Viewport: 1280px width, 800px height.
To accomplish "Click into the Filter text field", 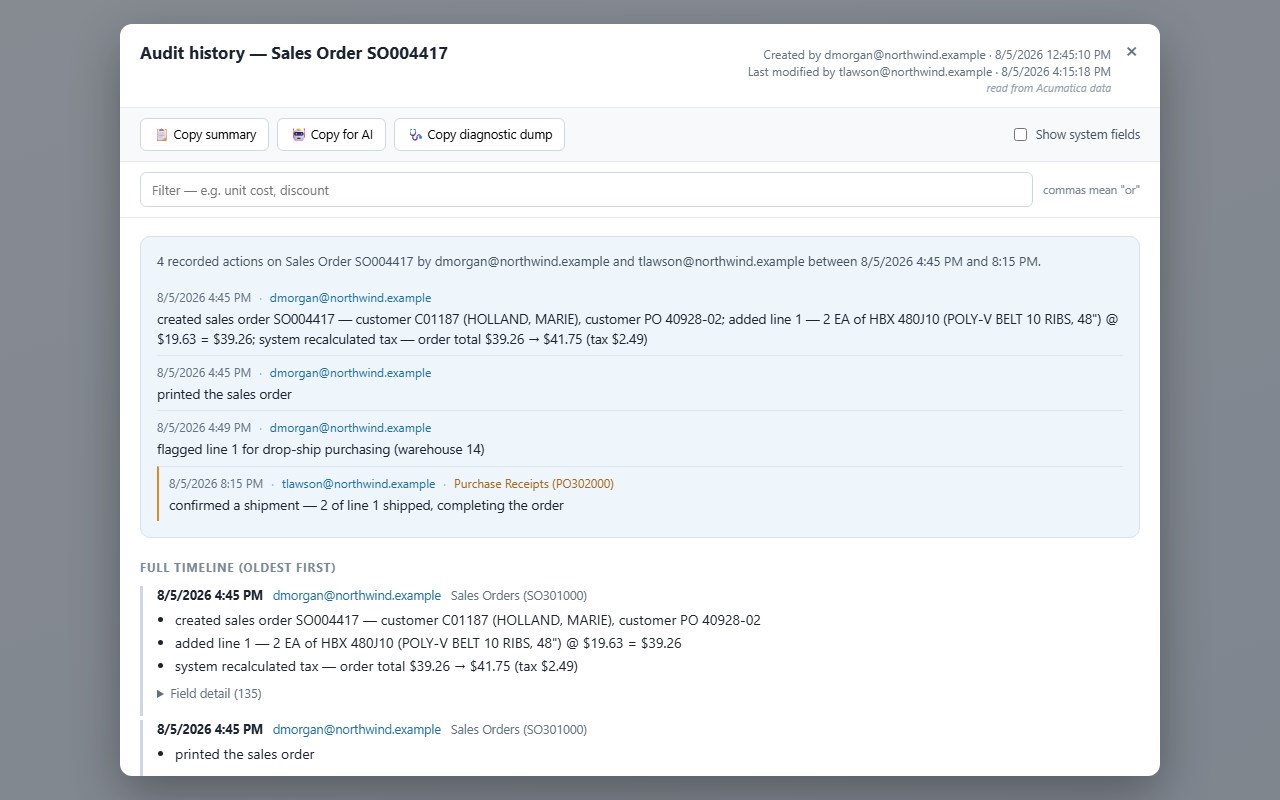I will tap(586, 190).
